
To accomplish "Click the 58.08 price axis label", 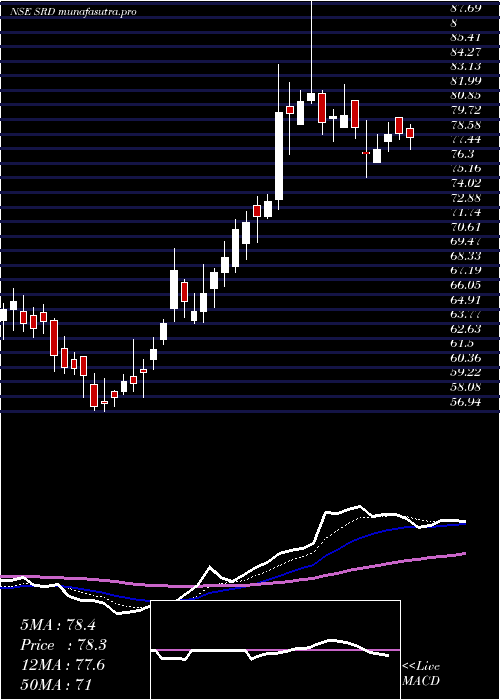I will tap(466, 387).
